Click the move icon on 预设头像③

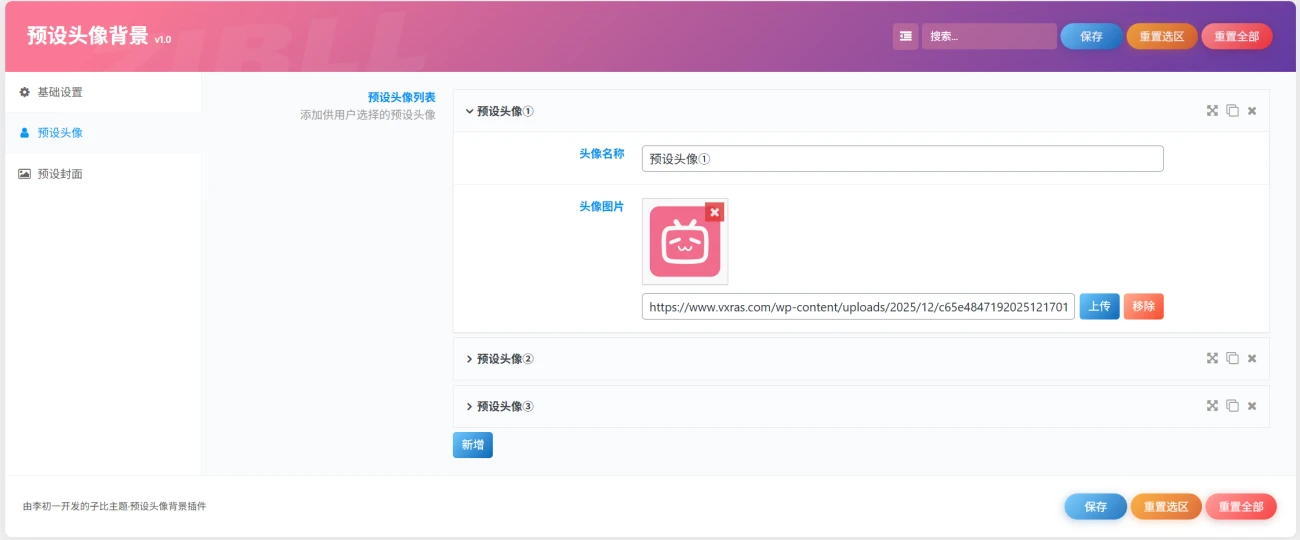pyautogui.click(x=1212, y=407)
